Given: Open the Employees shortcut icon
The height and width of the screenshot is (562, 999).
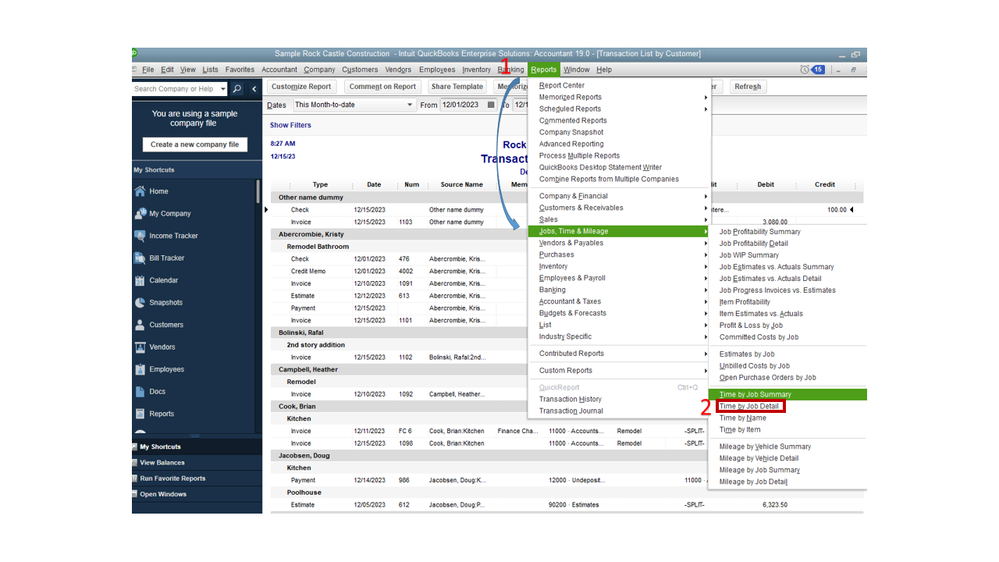Looking at the screenshot, I should (x=140, y=370).
